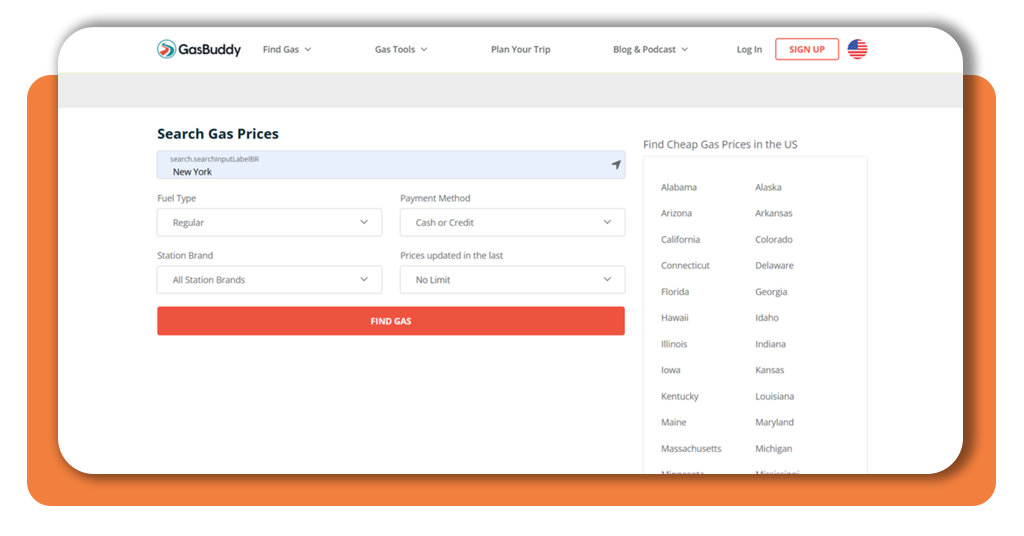Expand the Find Gas menu chevron
The height and width of the screenshot is (536, 1024).
(308, 50)
